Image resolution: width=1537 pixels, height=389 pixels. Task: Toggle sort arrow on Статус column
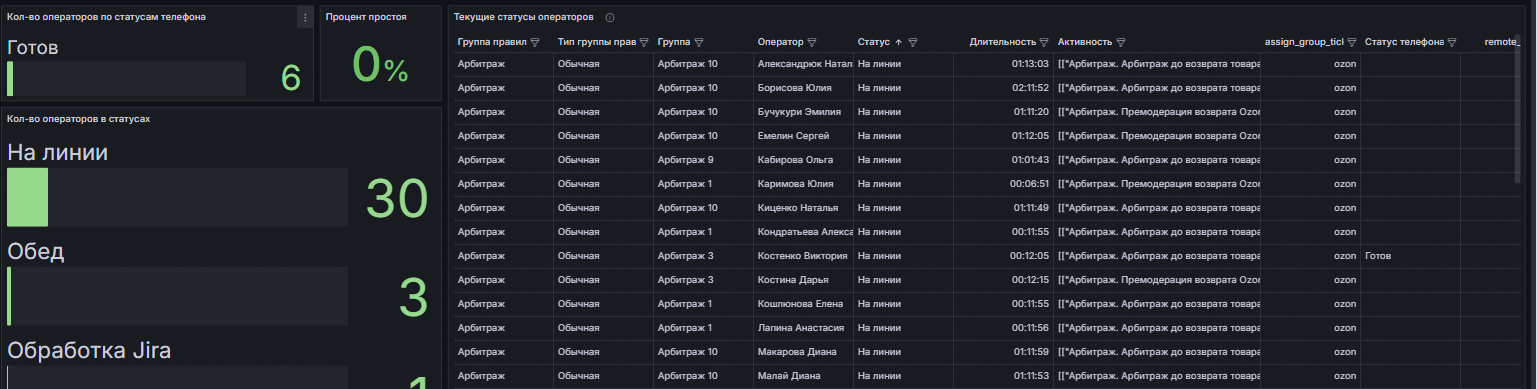(898, 42)
